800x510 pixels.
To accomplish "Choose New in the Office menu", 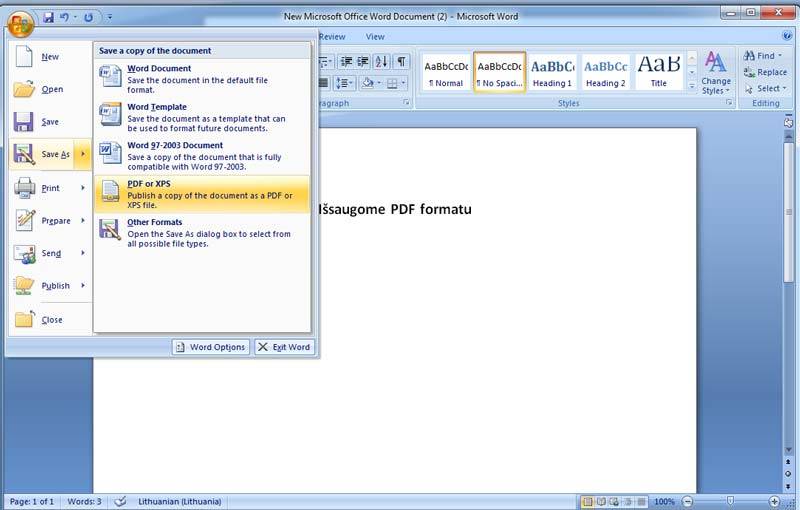I will (x=50, y=57).
